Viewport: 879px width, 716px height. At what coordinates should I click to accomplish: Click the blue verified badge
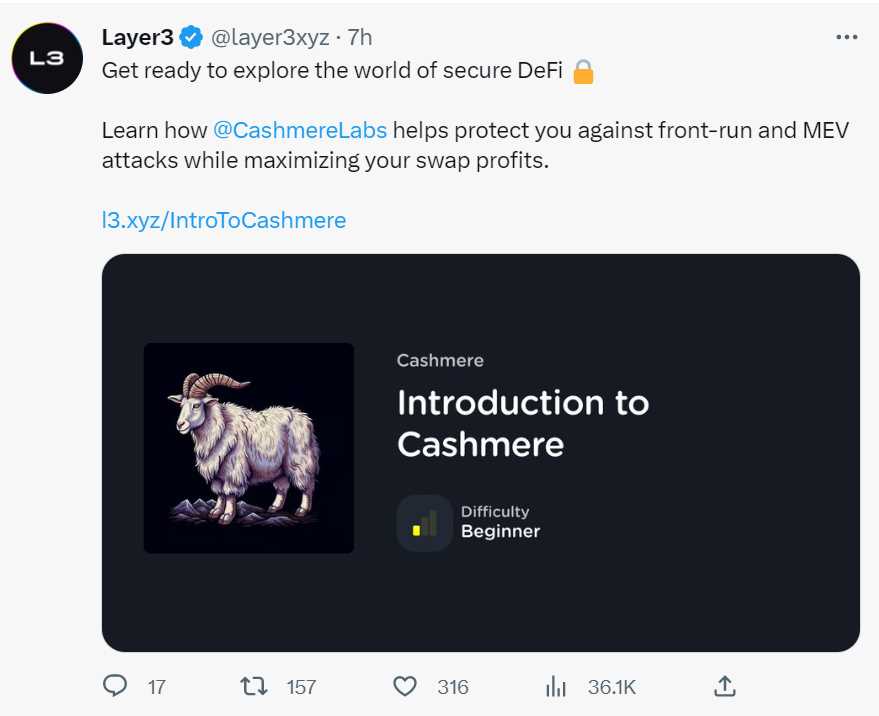point(191,38)
